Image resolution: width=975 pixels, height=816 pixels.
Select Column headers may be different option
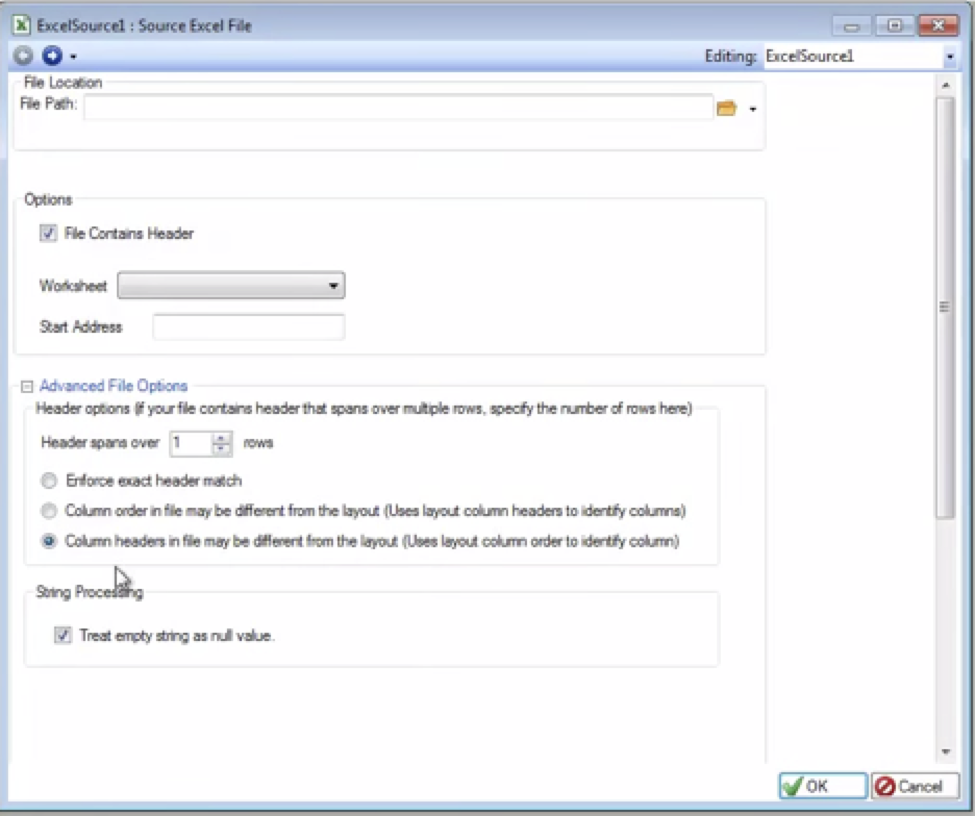click(49, 542)
